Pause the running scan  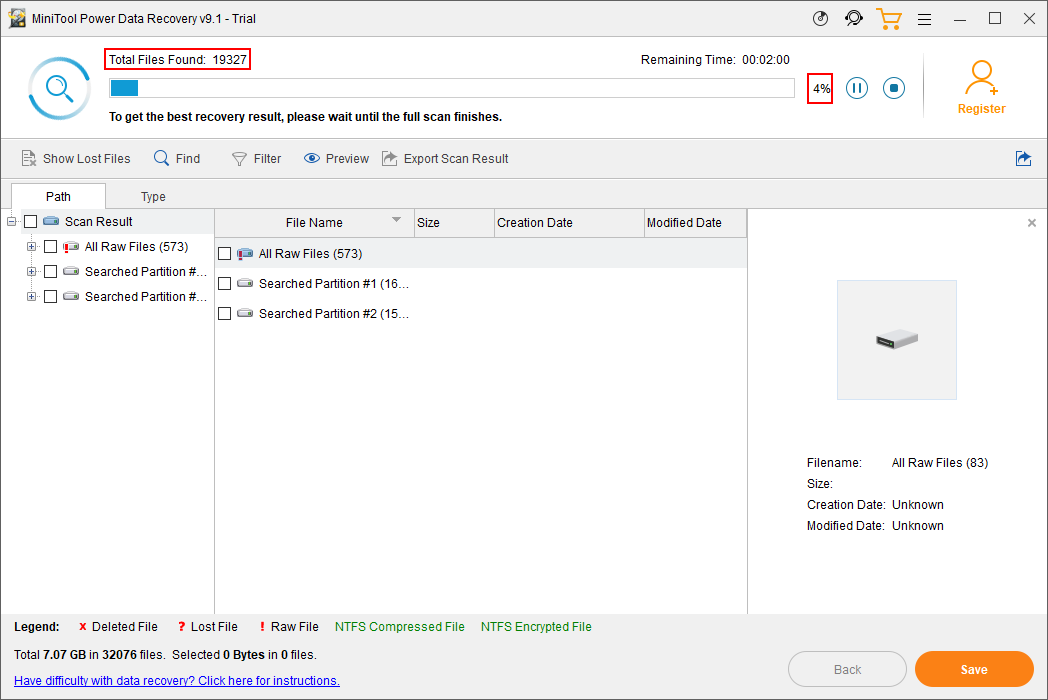point(857,88)
